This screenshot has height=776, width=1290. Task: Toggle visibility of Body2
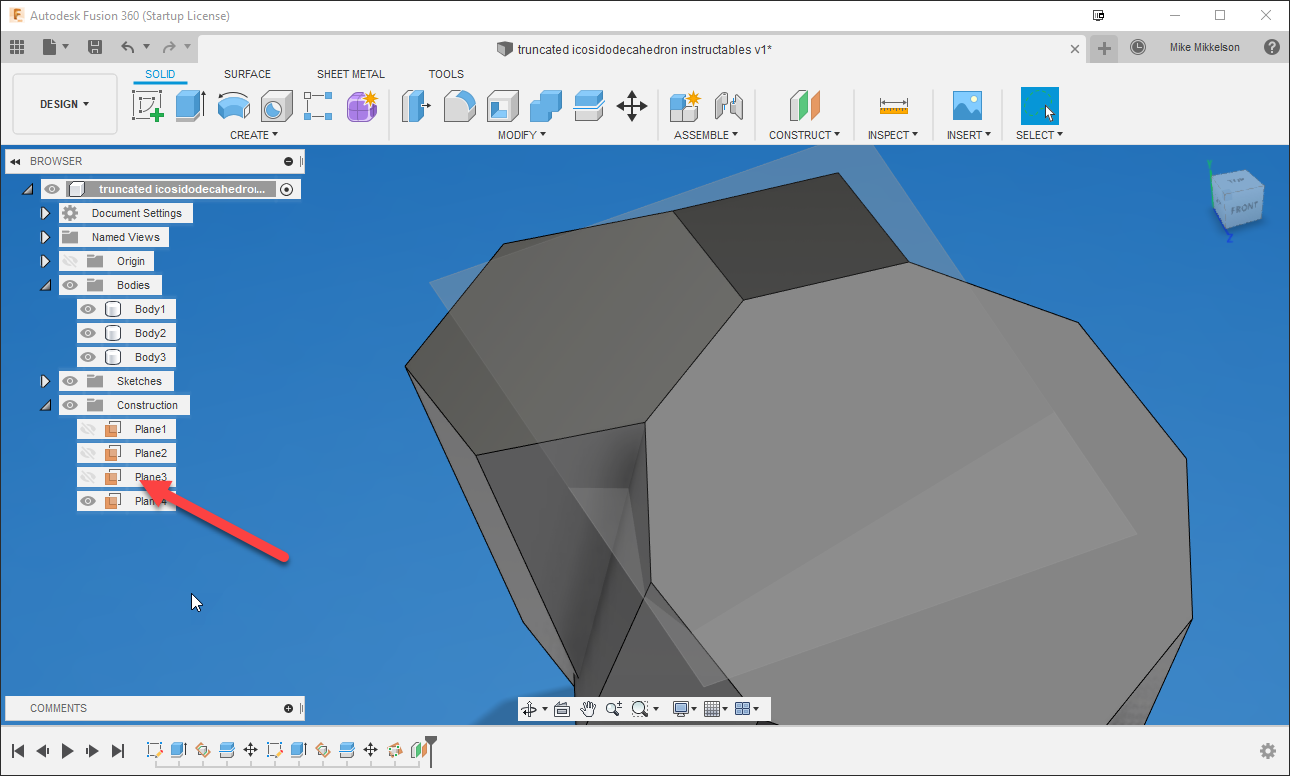89,332
